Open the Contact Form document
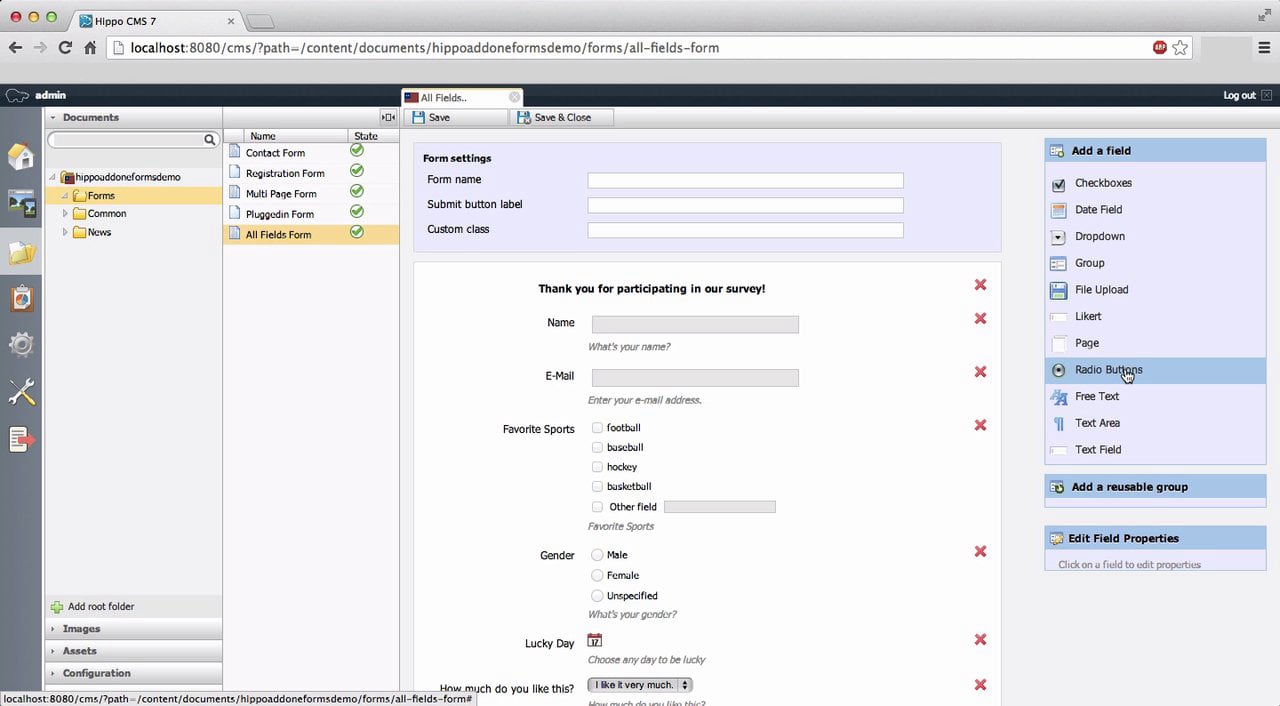The width and height of the screenshot is (1280, 706). tap(275, 153)
